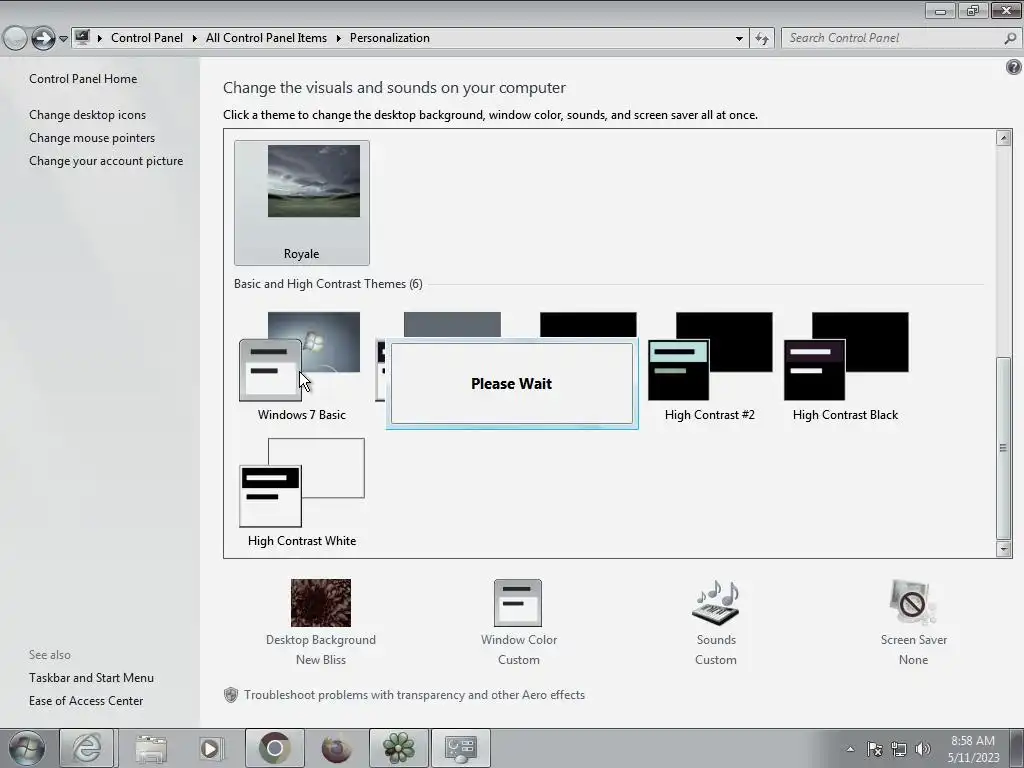Image resolution: width=1024 pixels, height=768 pixels.
Task: Click the network tray icon
Action: pos(899,749)
